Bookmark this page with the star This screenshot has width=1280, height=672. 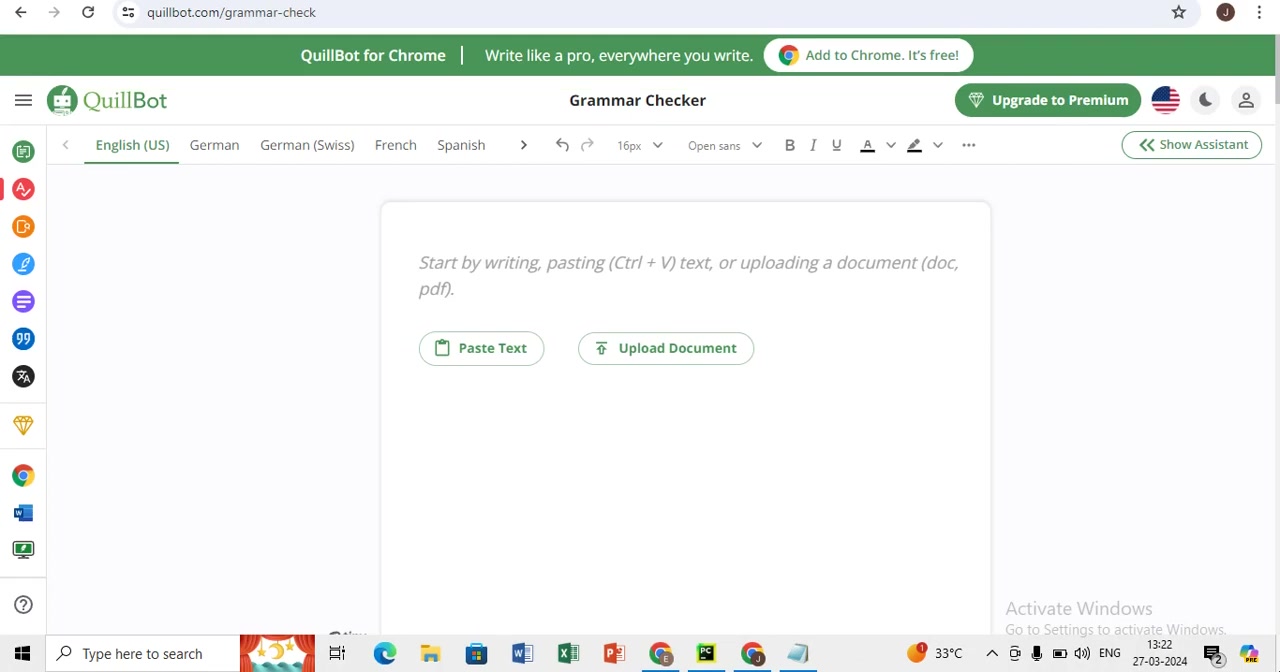pos(1179,12)
